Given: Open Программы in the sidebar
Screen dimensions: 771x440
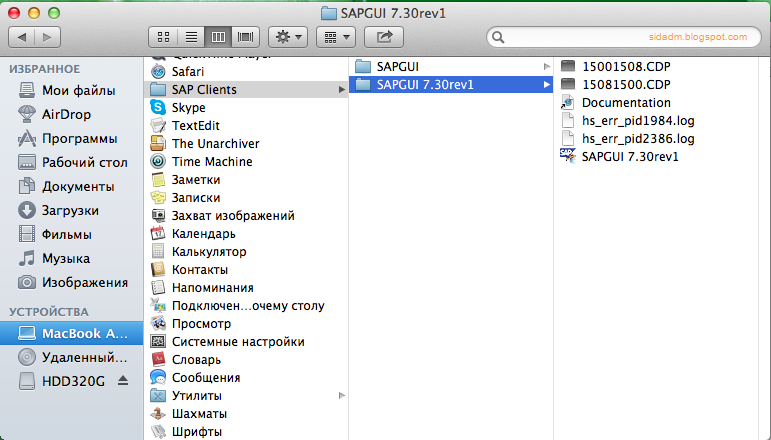Looking at the screenshot, I should pyautogui.click(x=71, y=139).
